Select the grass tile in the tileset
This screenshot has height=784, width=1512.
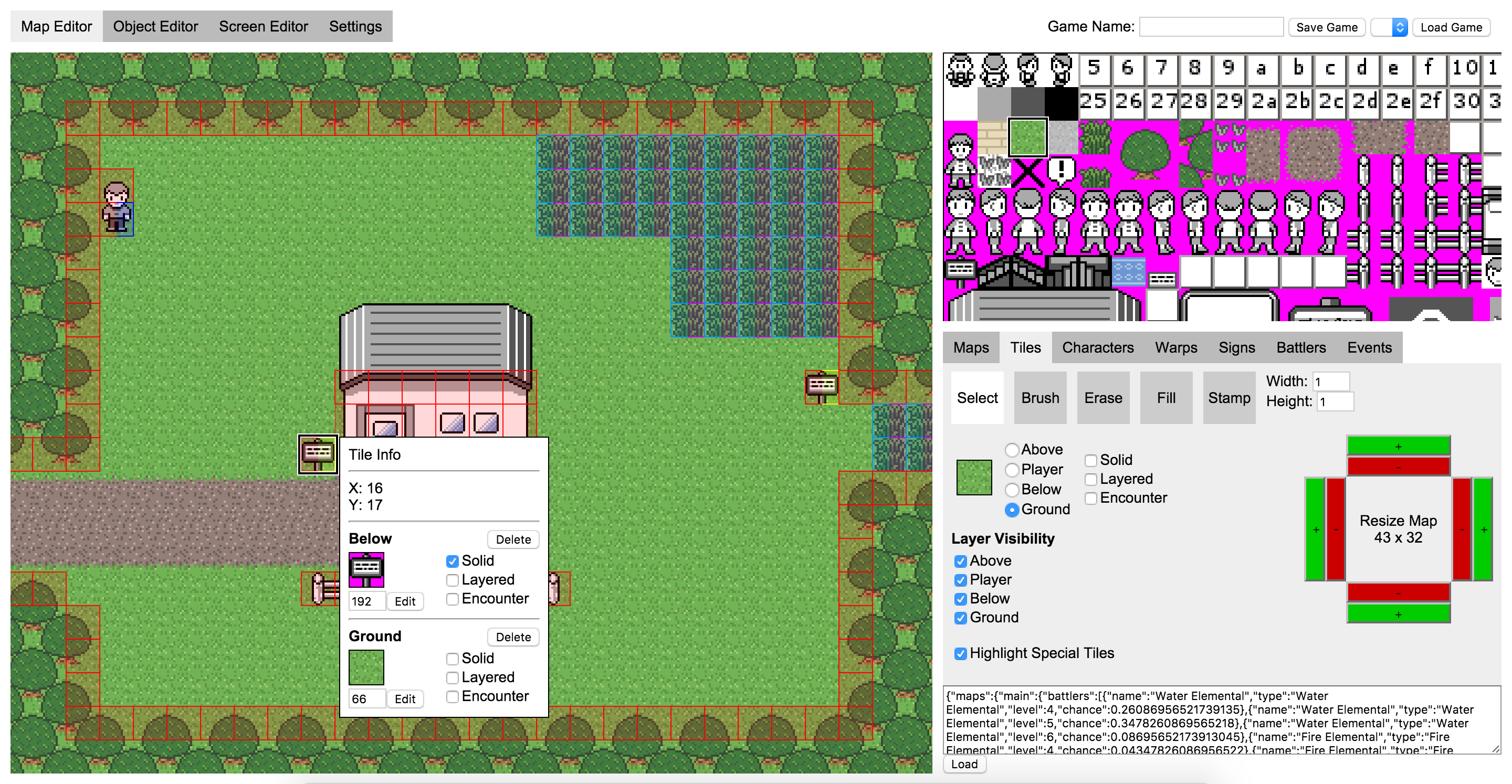(1027, 137)
